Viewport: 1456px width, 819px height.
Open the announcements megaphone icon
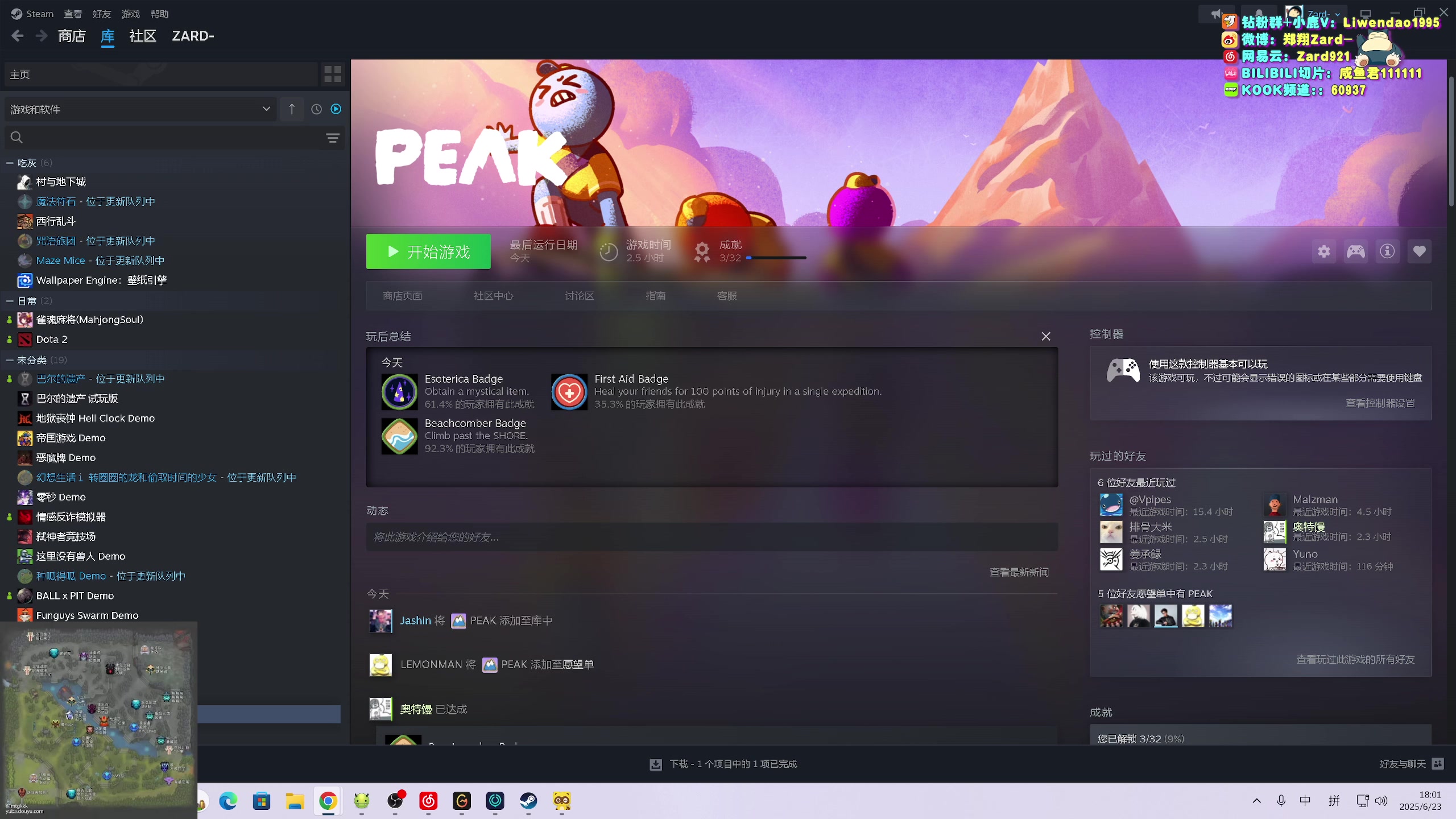1216,14
